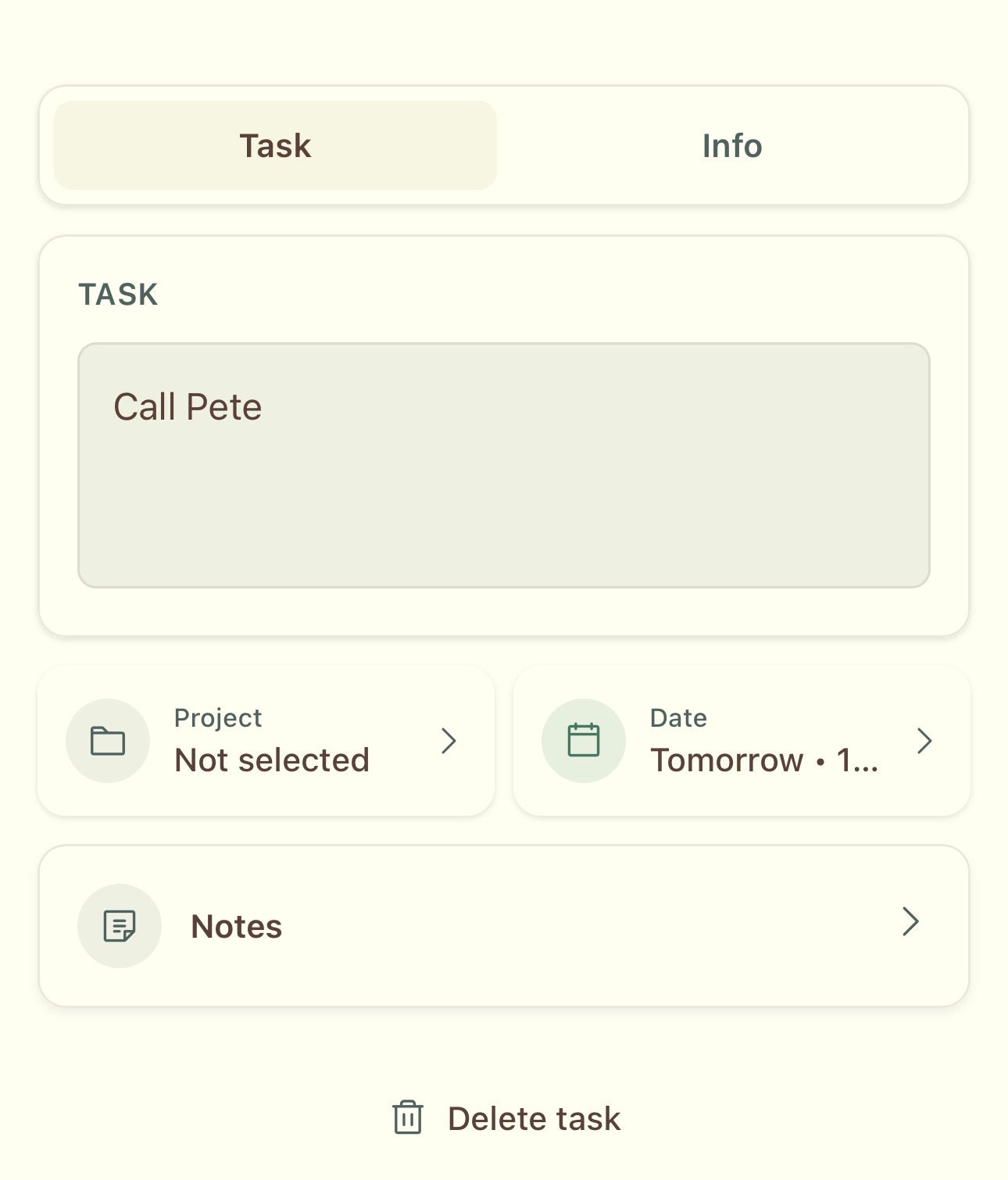Click the sticky note icon beside Notes

click(x=120, y=926)
